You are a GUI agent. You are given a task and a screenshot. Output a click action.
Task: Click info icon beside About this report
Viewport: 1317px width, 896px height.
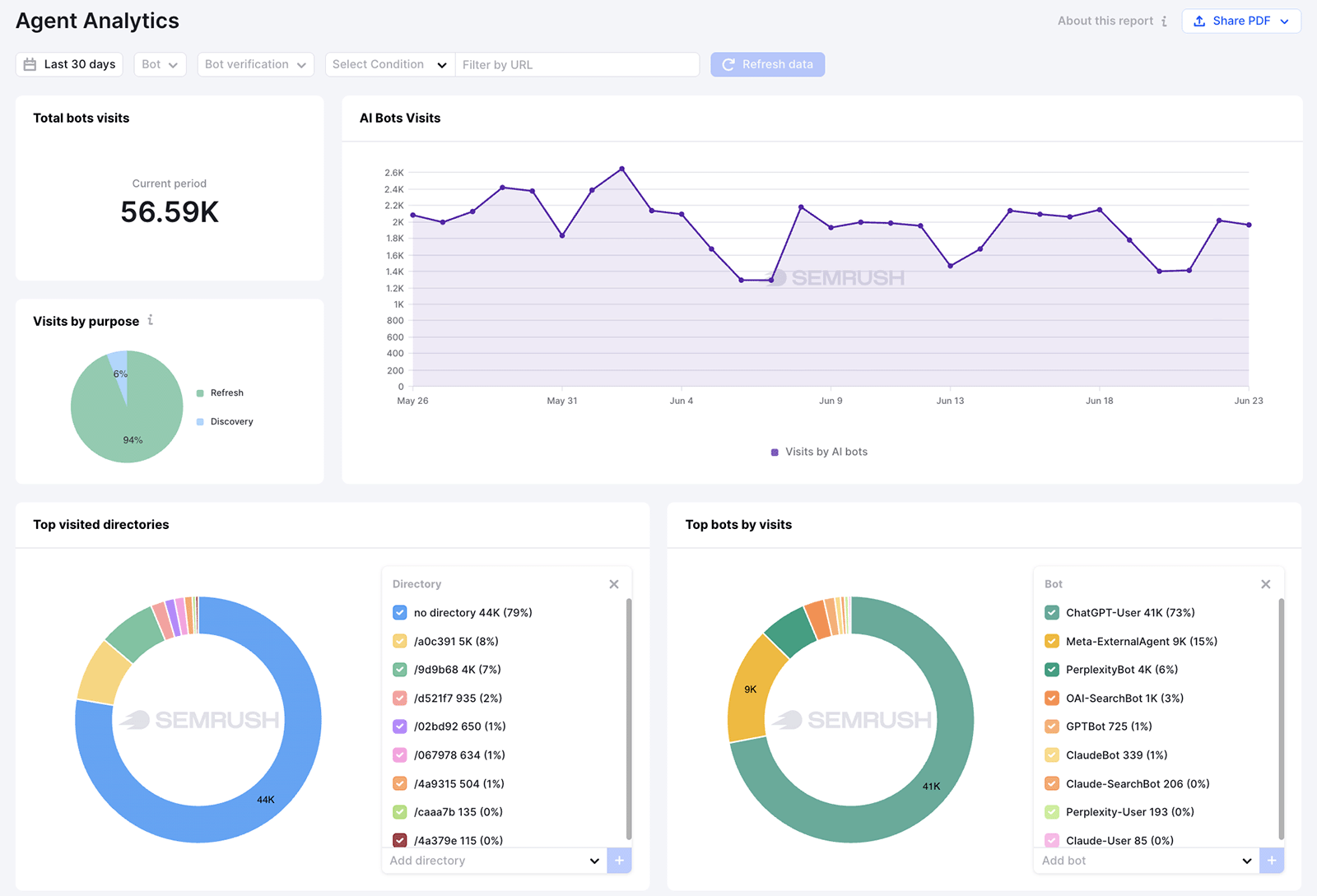[x=1164, y=21]
